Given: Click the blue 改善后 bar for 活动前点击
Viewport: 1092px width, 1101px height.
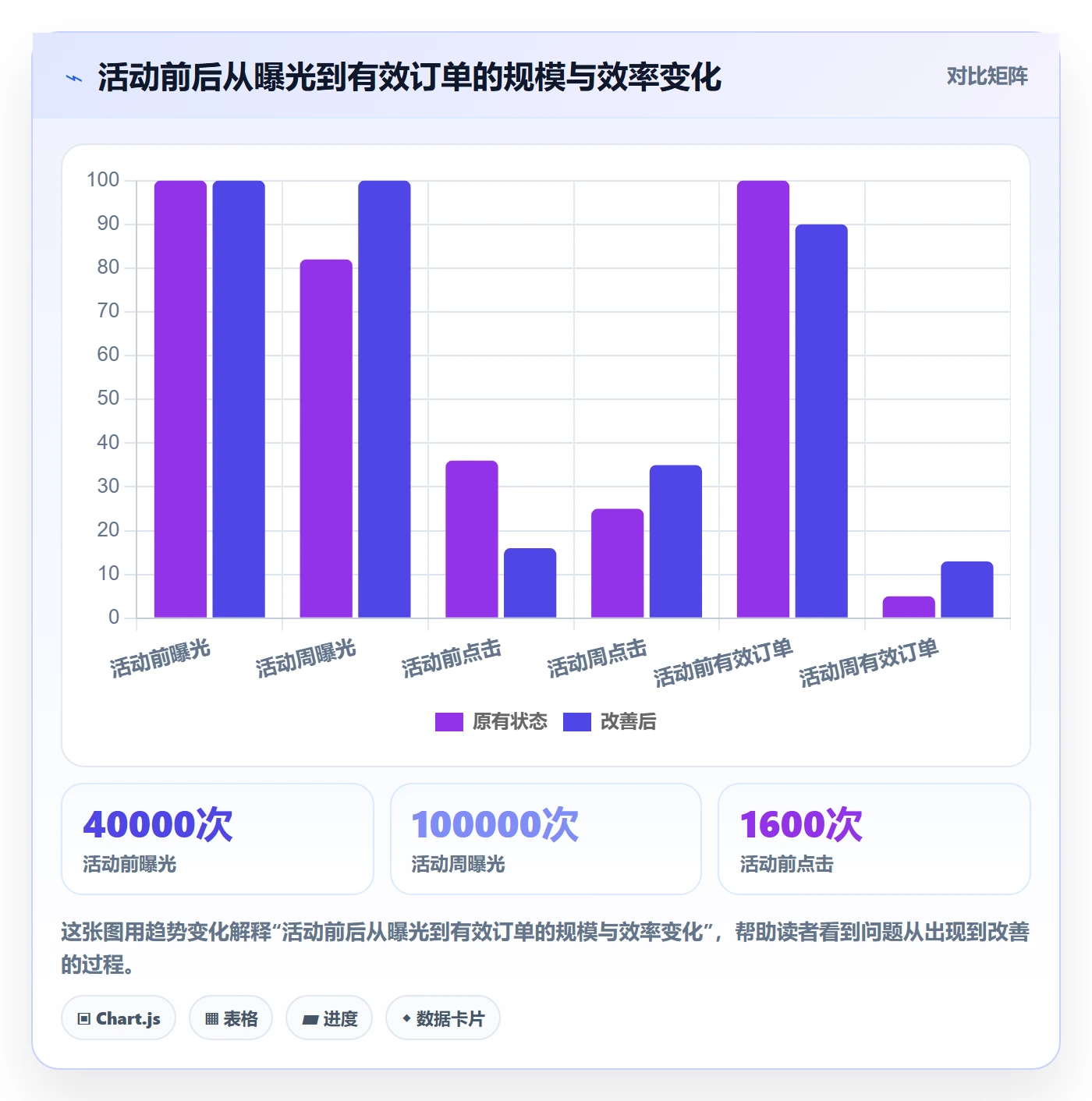Looking at the screenshot, I should [530, 582].
